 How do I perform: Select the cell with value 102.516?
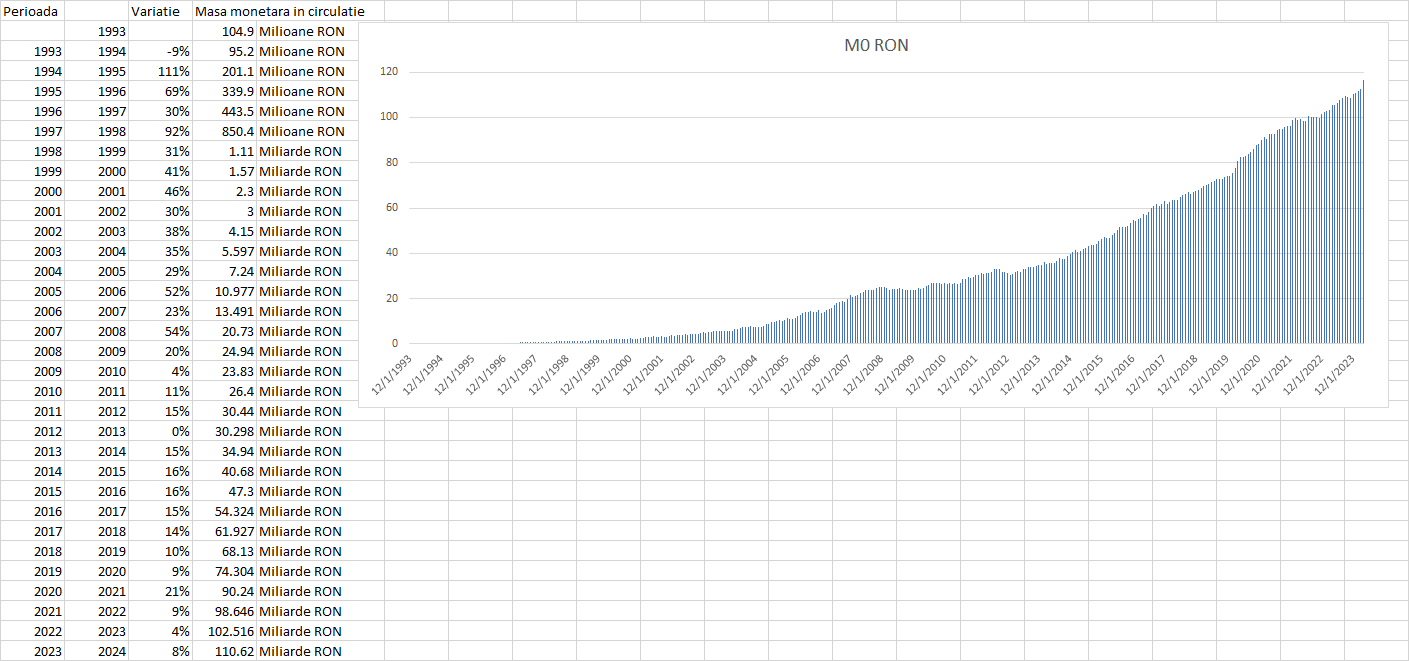click(x=224, y=631)
